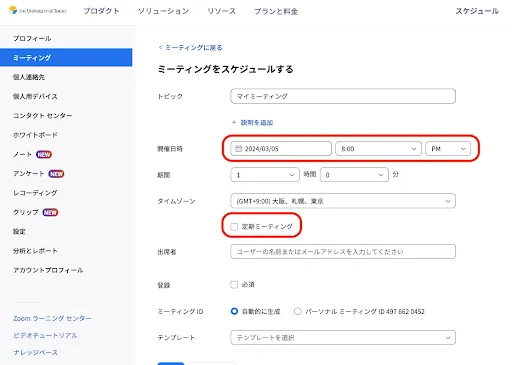Expand the タイムゾーン dropdown
The height and width of the screenshot is (365, 512).
coord(343,201)
